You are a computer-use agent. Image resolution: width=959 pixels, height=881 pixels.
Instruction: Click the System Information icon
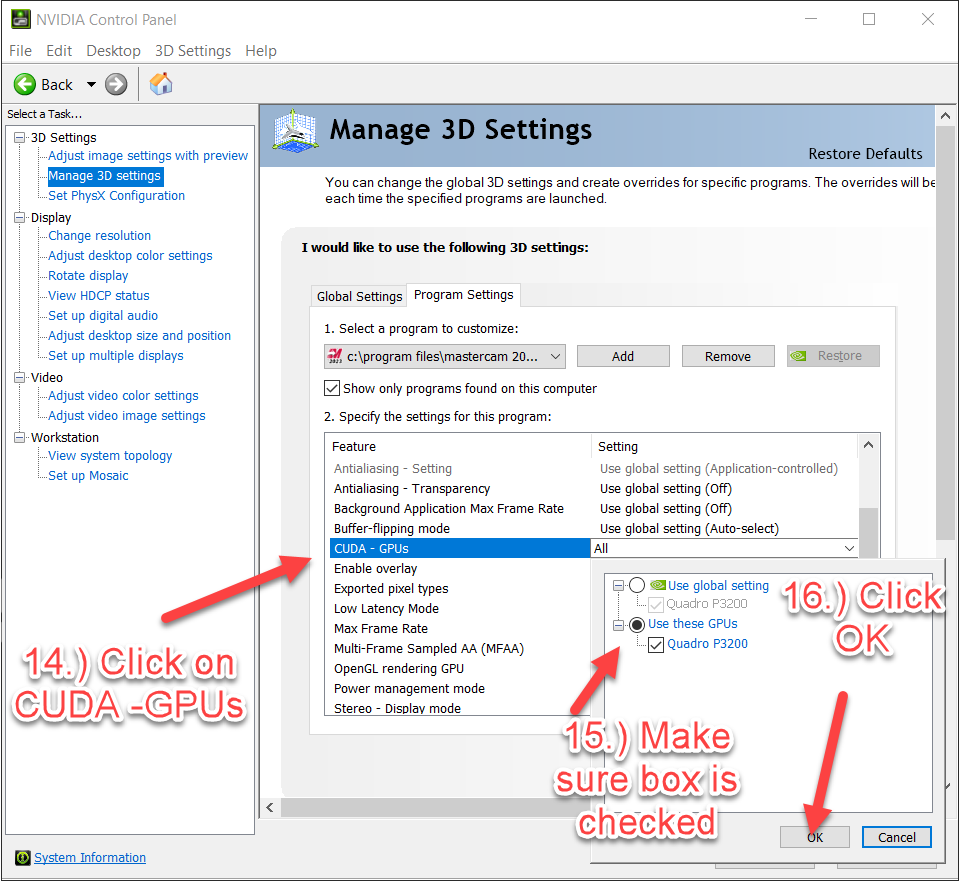click(22, 858)
